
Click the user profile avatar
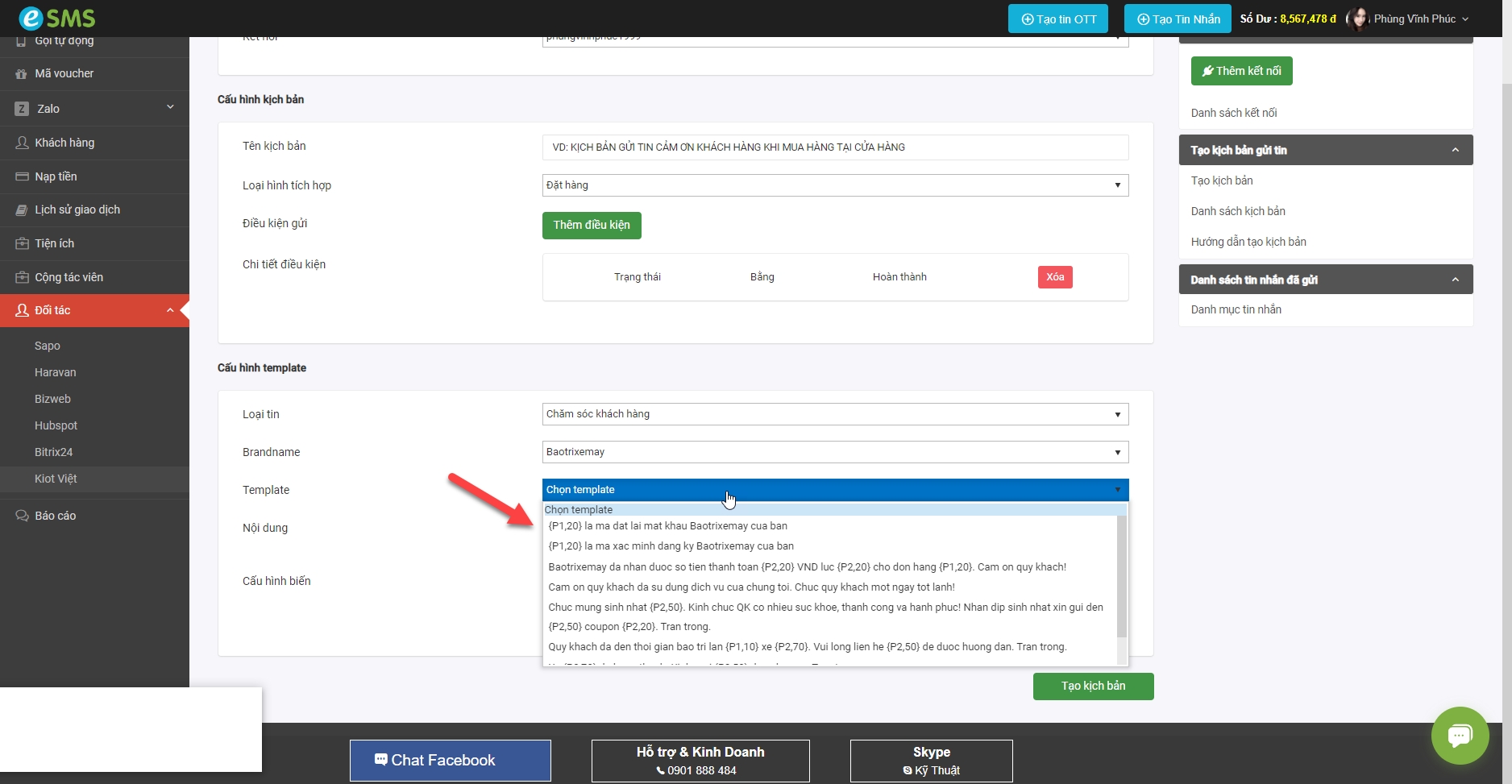[1358, 19]
